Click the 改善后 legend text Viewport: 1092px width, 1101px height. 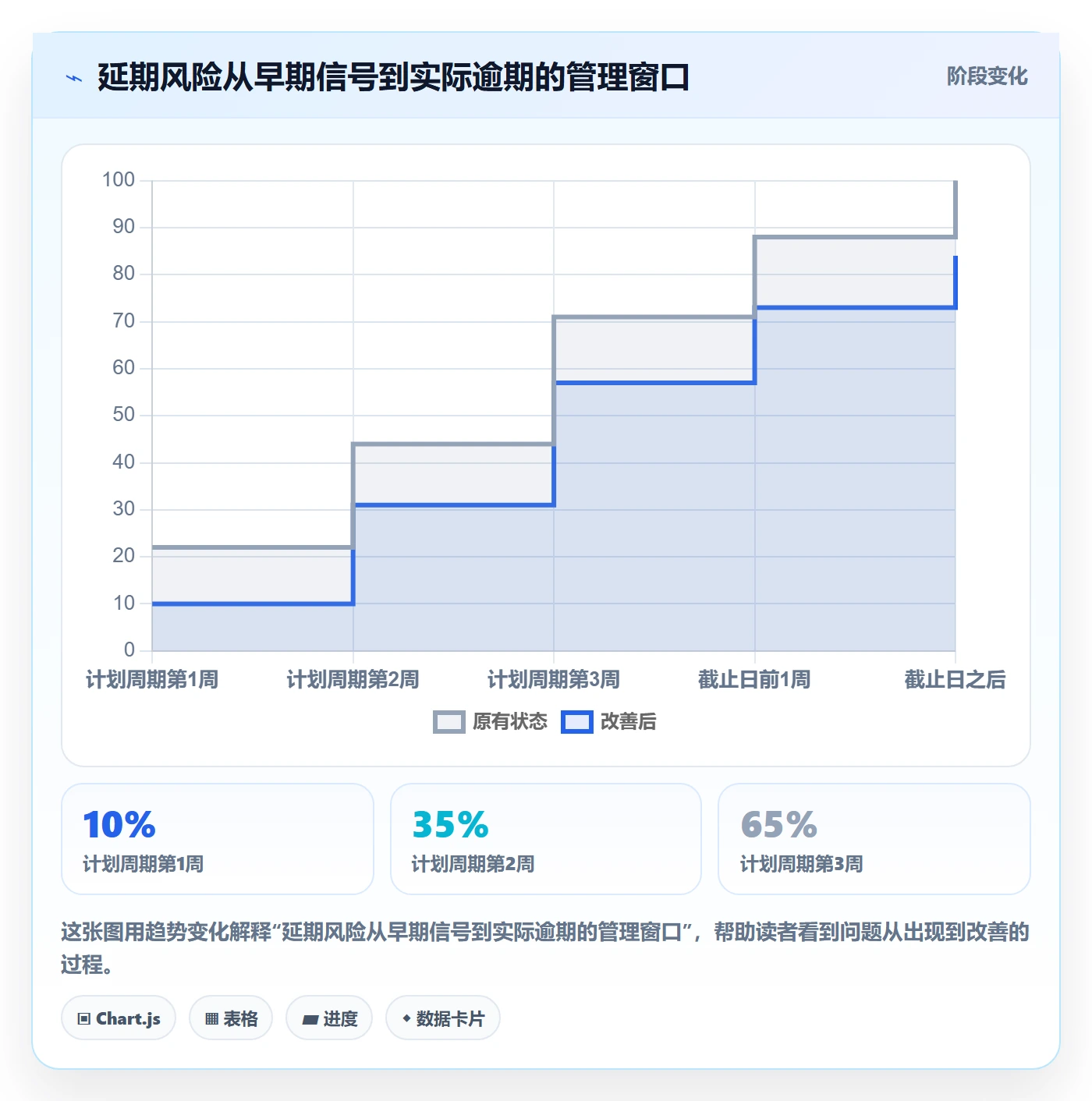[629, 722]
